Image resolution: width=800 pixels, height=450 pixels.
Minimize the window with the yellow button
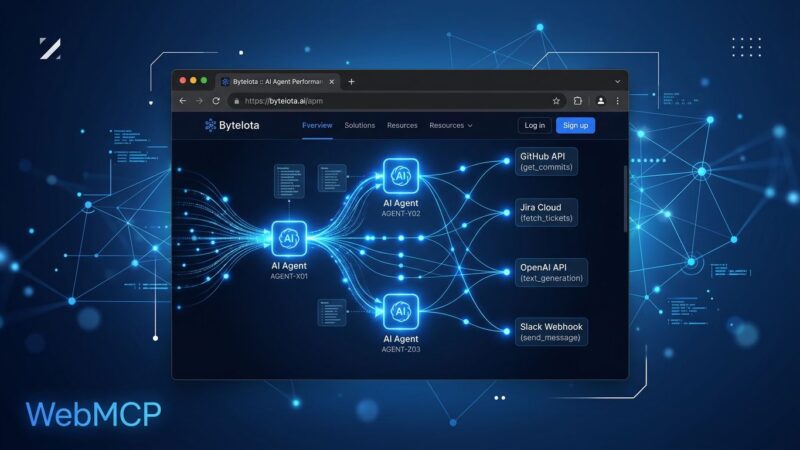click(193, 81)
